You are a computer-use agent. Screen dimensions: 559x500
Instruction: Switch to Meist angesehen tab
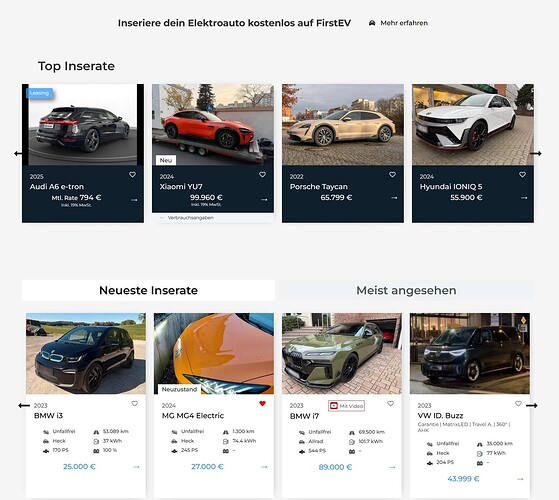406,290
